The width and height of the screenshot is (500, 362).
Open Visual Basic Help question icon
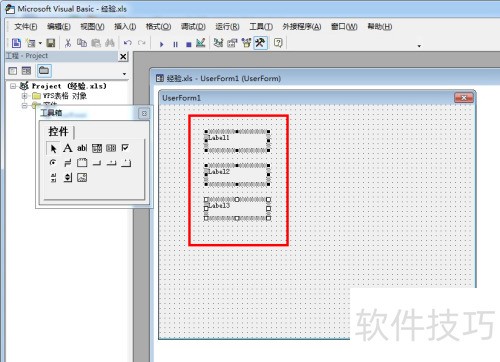click(278, 43)
